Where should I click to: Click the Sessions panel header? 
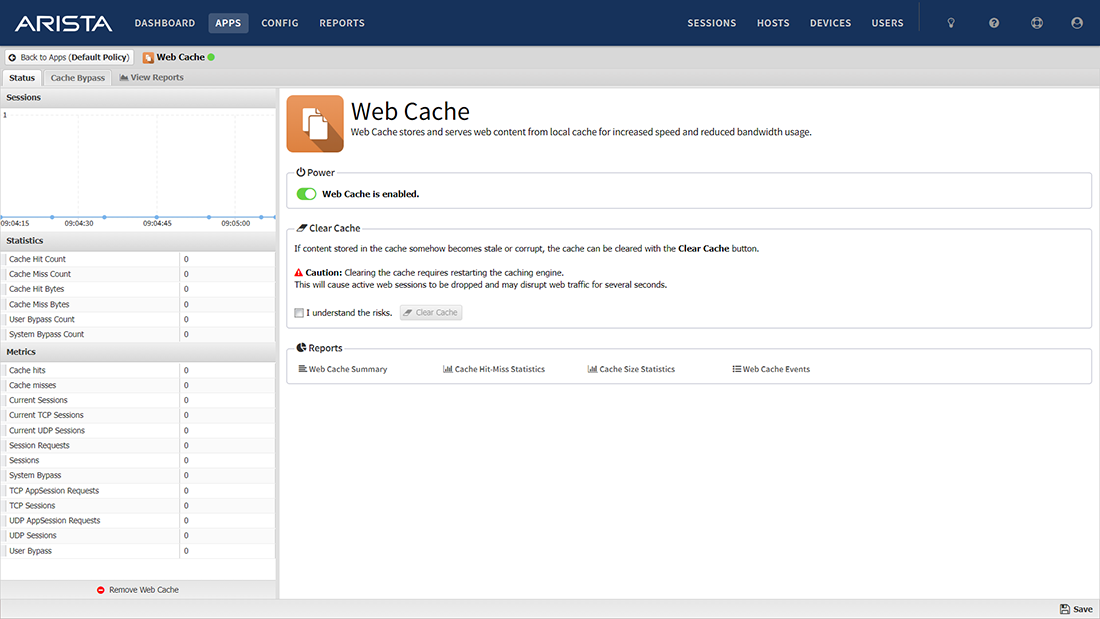coord(138,98)
